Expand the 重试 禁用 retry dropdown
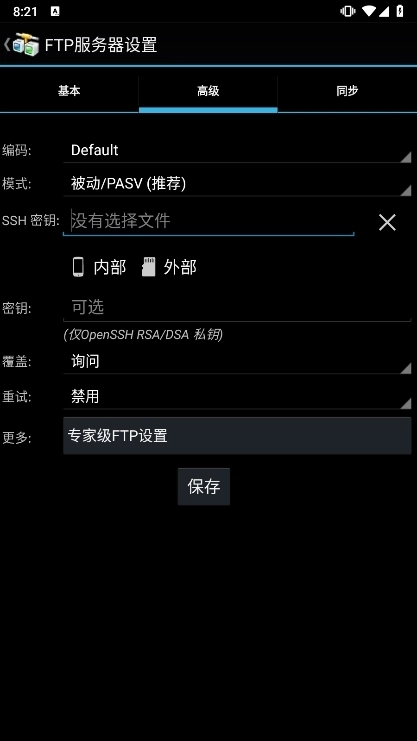This screenshot has width=417, height=741. (x=237, y=396)
